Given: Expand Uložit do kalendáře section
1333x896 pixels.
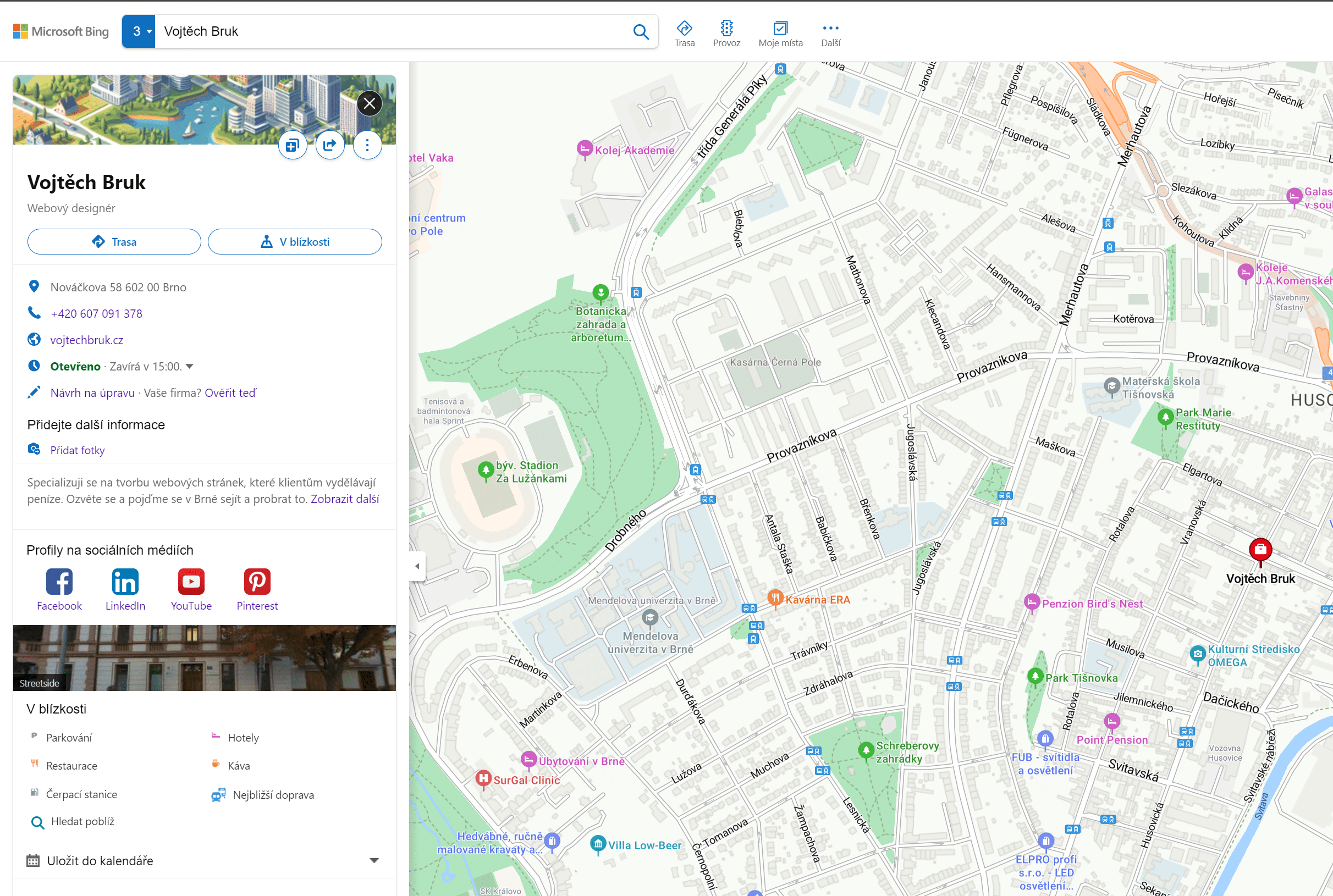Looking at the screenshot, I should pos(205,861).
